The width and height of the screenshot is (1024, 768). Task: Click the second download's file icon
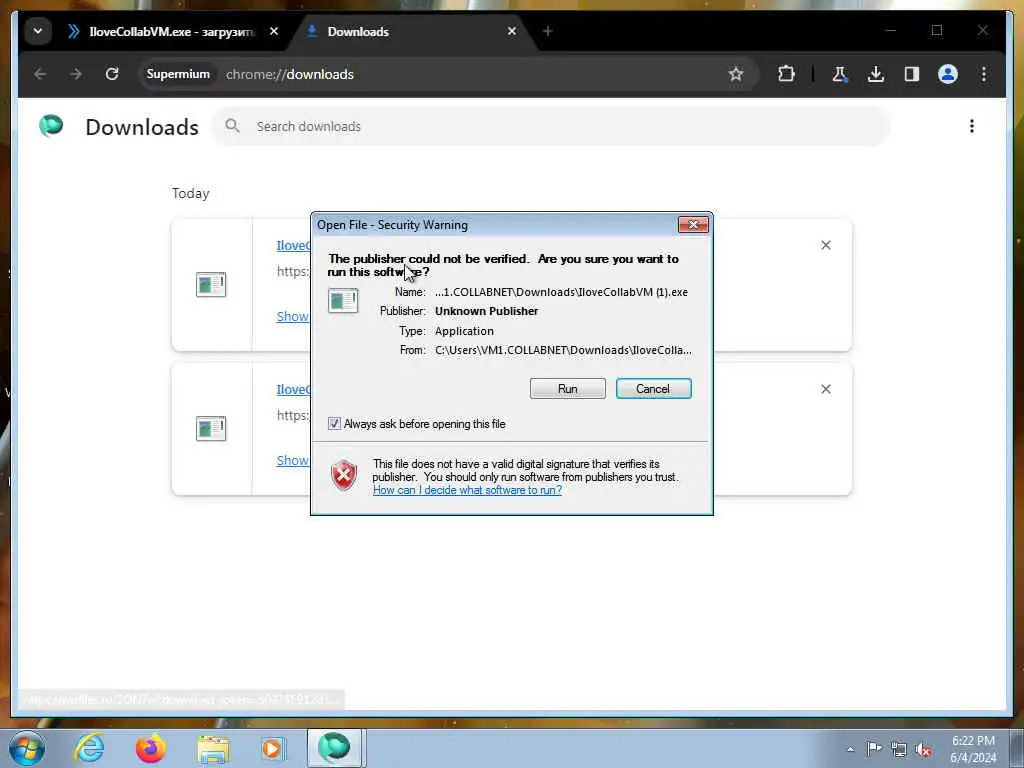[211, 428]
